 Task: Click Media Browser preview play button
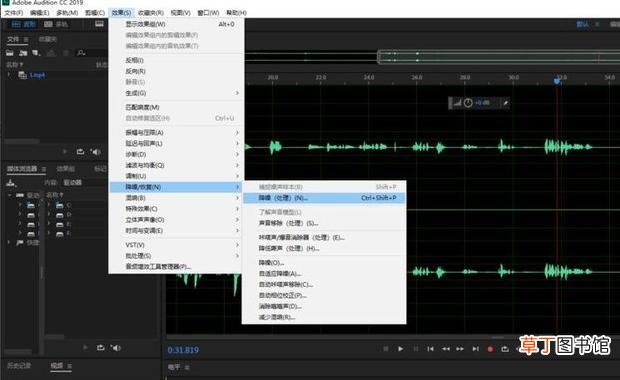coord(85,348)
